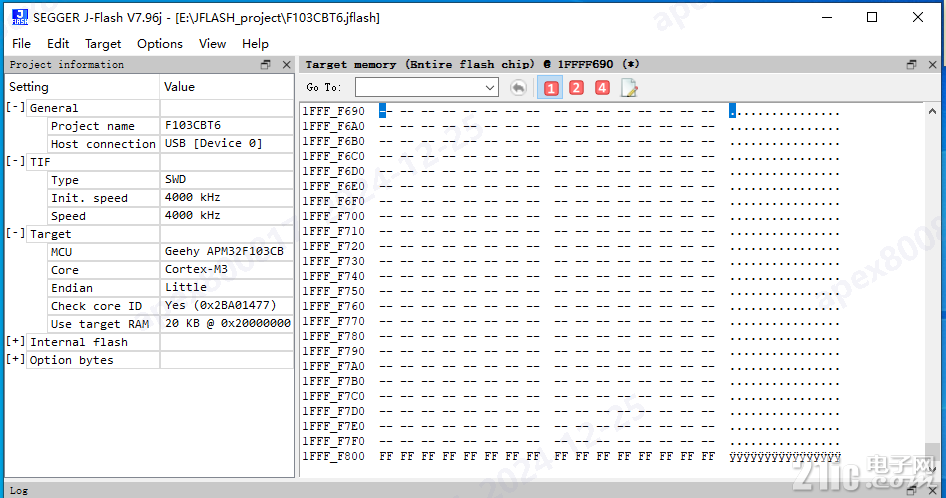Undock the Project information panel
This screenshot has height=498, width=946.
265,65
